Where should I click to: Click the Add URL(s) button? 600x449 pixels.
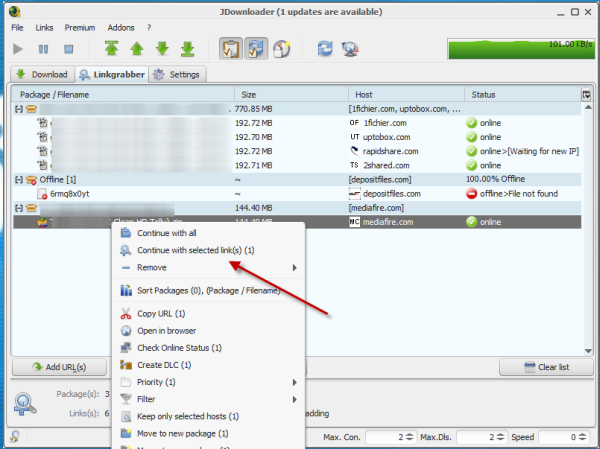point(58,367)
